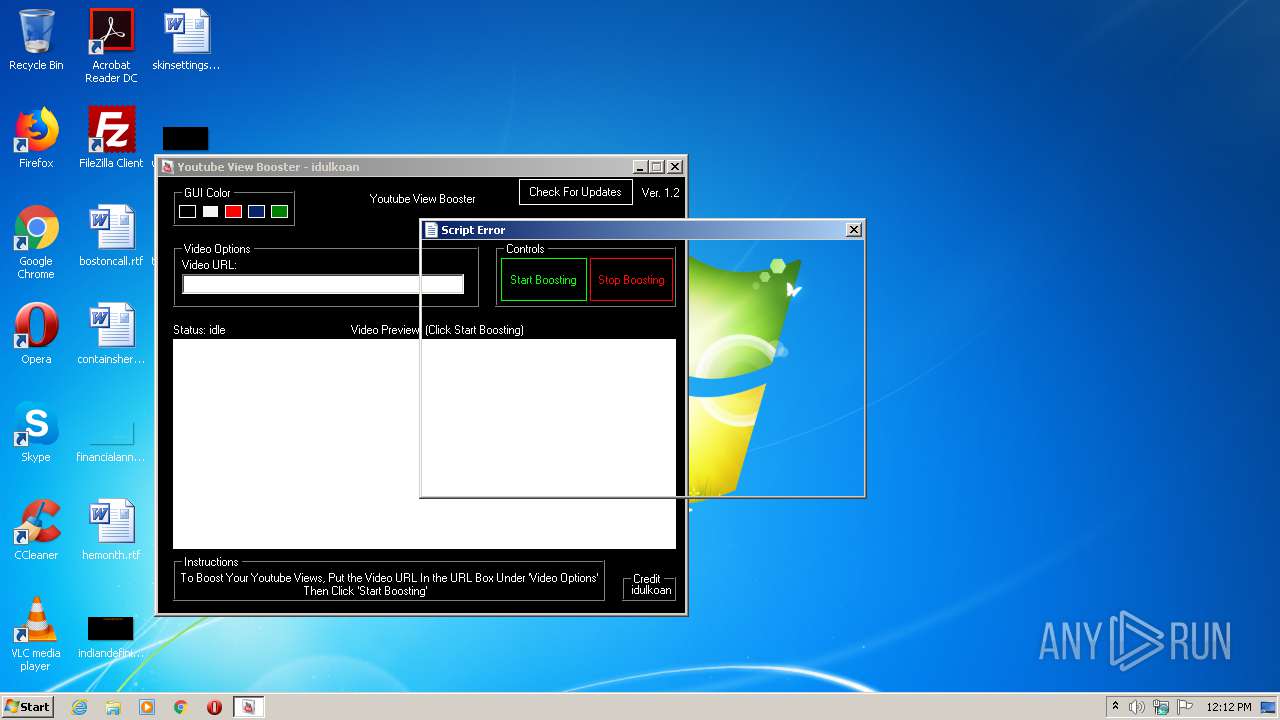Open Acrobat Reader DC desktop shortcut
1280x720 pixels.
(x=111, y=45)
